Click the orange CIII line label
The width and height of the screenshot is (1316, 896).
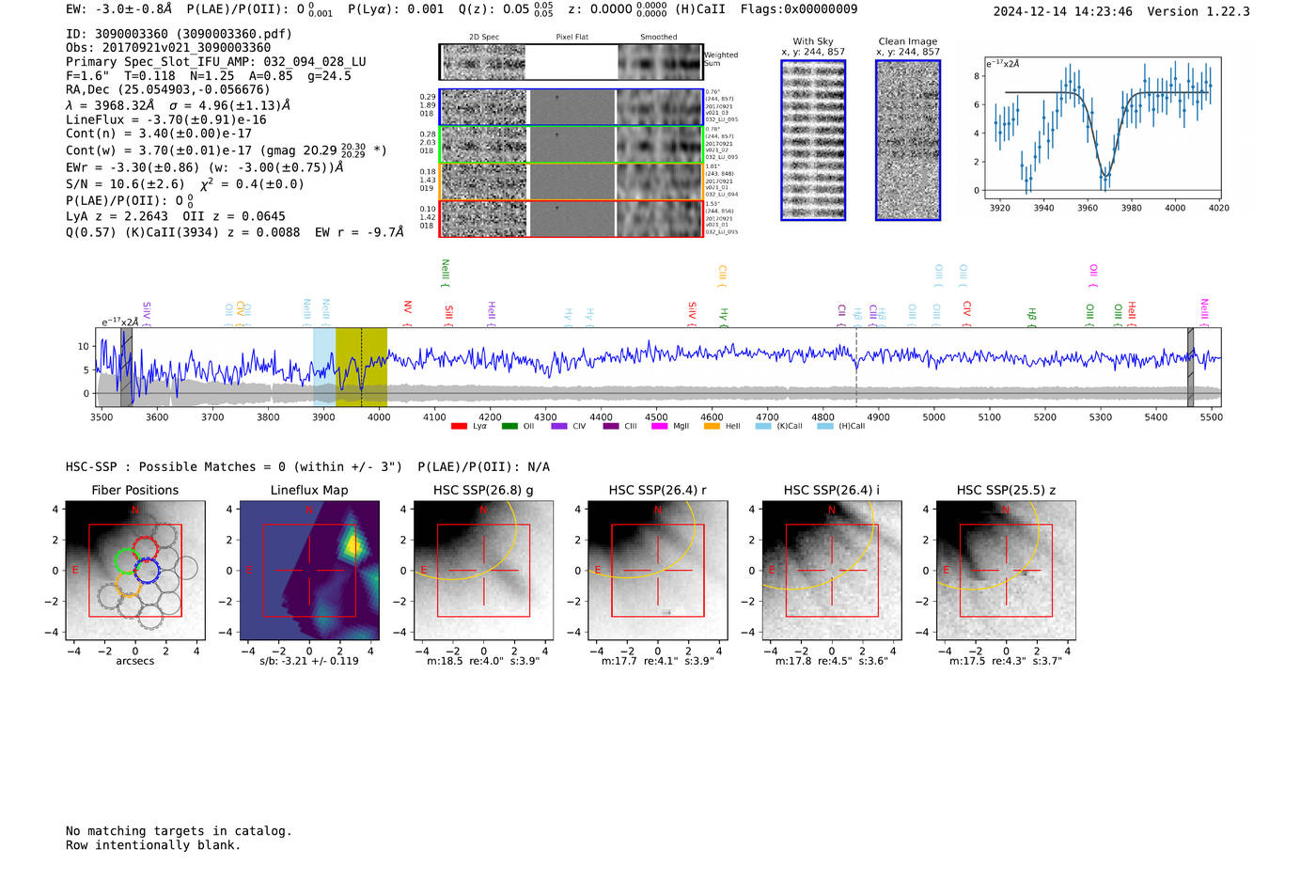click(722, 275)
